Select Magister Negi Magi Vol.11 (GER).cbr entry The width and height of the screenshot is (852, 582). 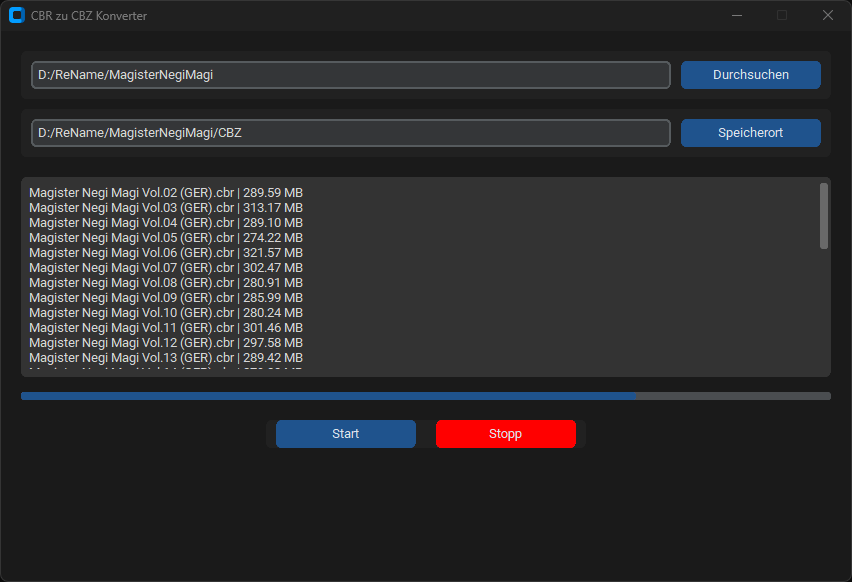166,328
